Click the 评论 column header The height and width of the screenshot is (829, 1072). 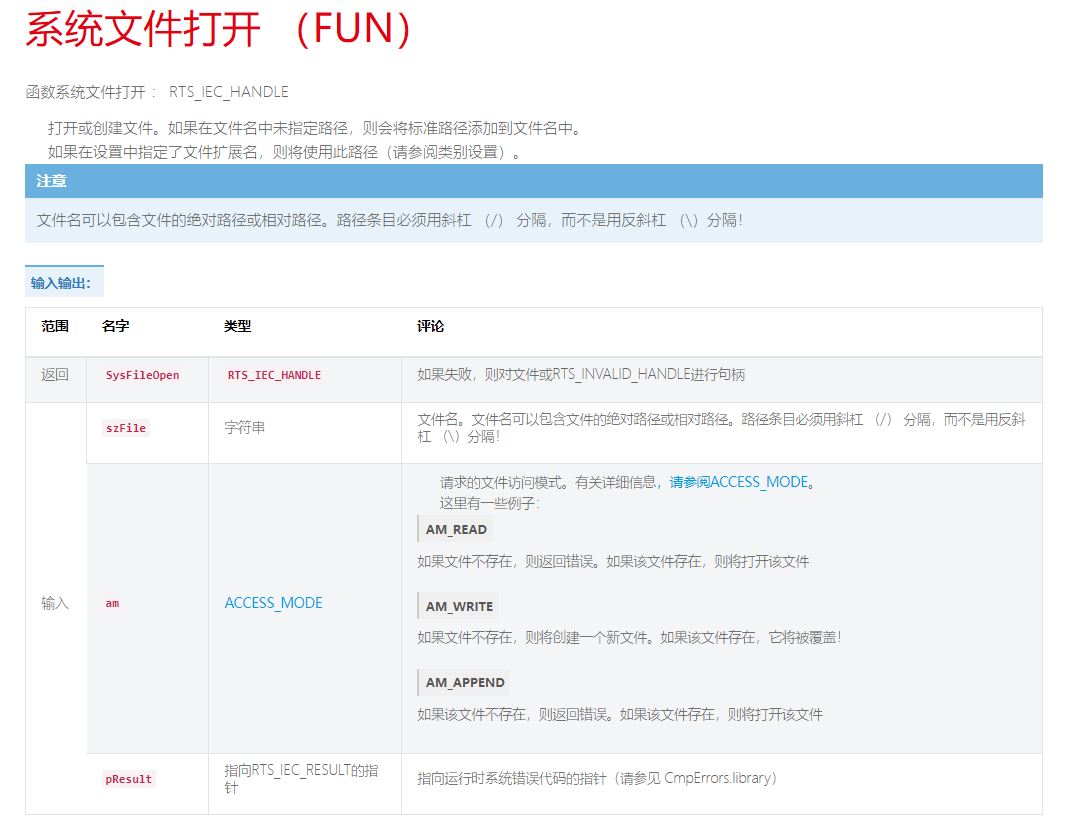coord(431,327)
